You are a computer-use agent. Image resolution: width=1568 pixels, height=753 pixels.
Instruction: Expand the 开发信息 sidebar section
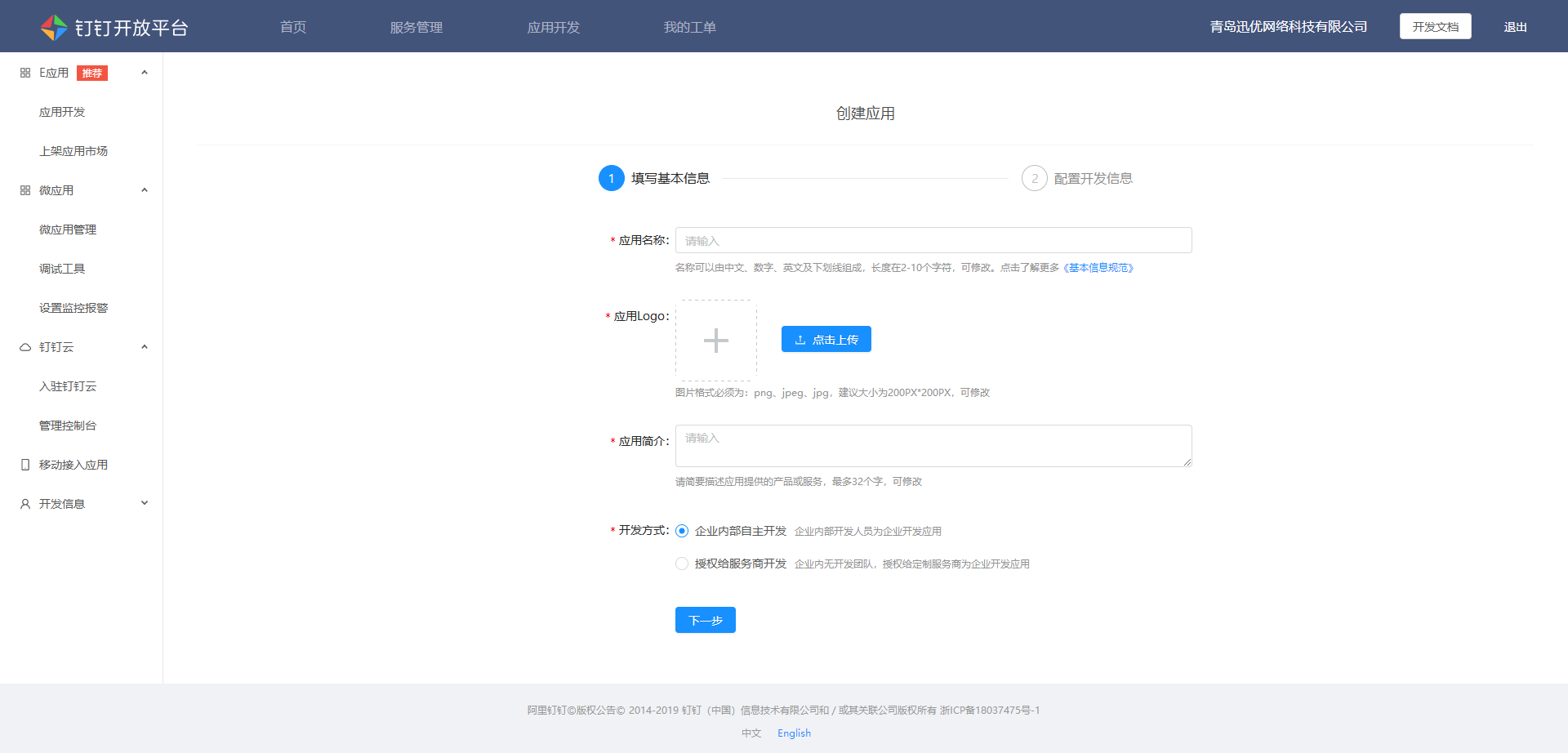(145, 503)
